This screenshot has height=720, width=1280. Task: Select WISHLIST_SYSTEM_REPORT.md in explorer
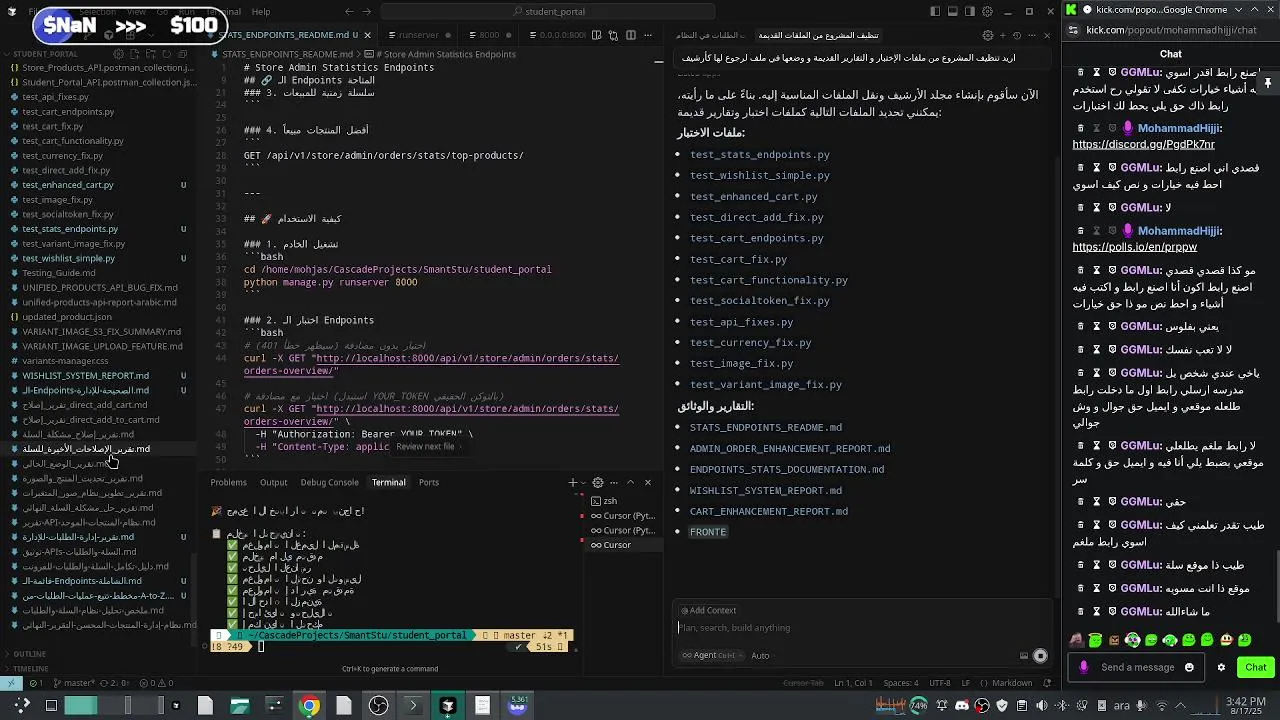(85, 376)
